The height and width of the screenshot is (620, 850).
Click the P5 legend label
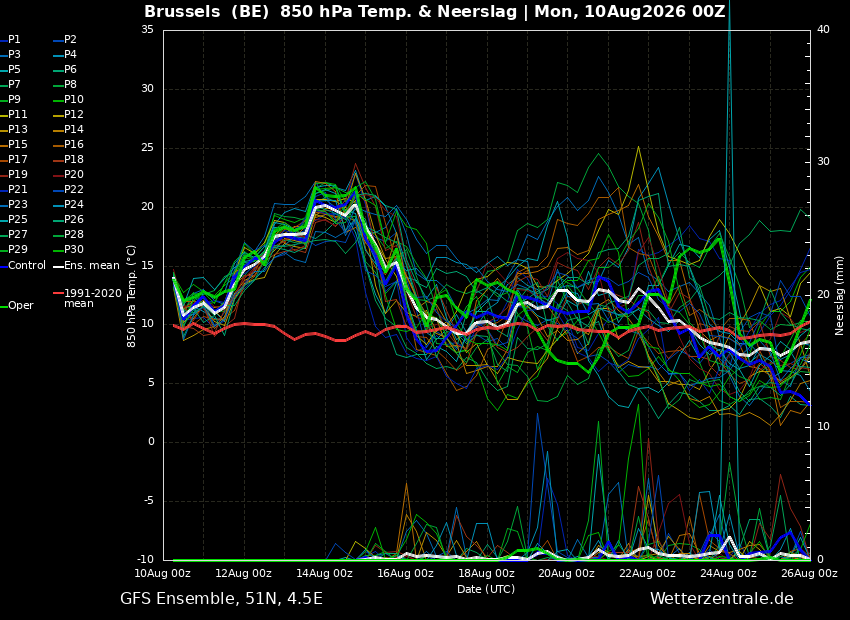(x=14, y=69)
